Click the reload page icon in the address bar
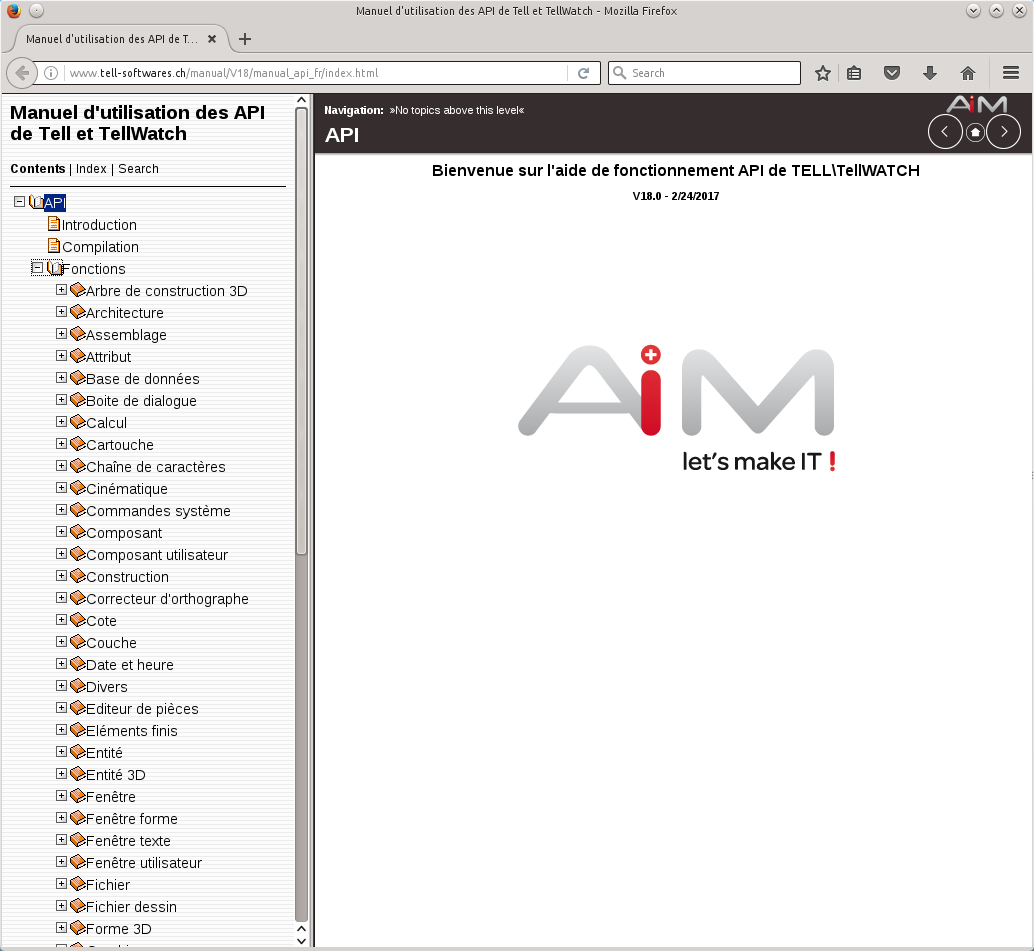1034x951 pixels. click(583, 73)
